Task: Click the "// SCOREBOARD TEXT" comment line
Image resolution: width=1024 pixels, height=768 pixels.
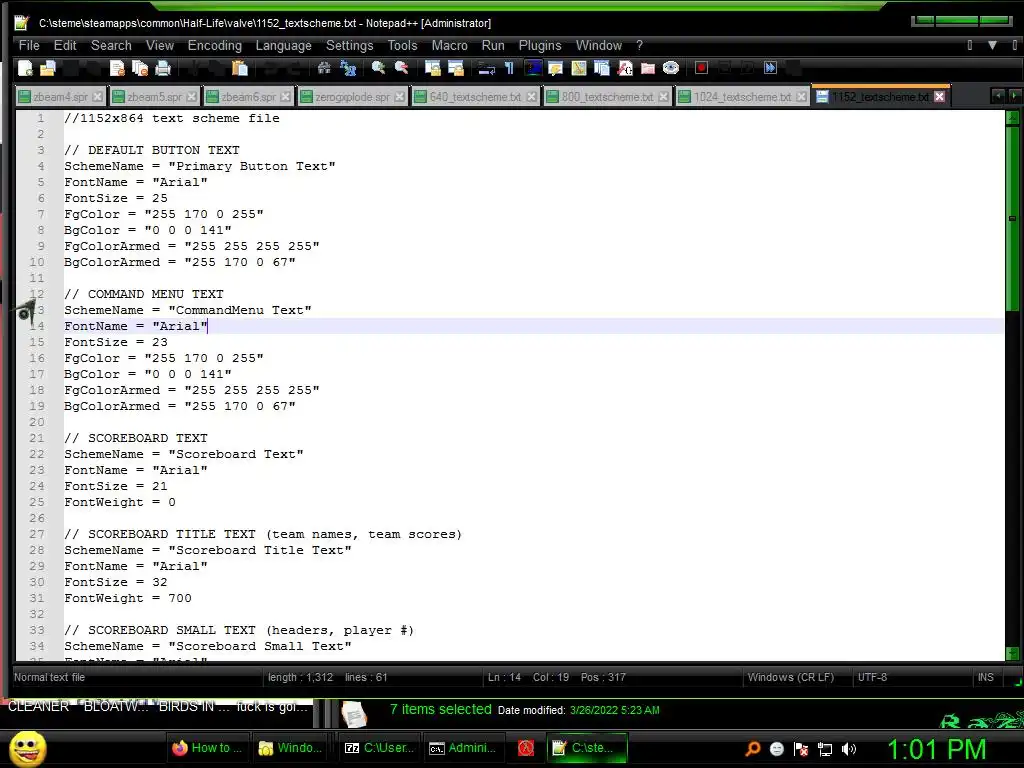Action: 136,438
